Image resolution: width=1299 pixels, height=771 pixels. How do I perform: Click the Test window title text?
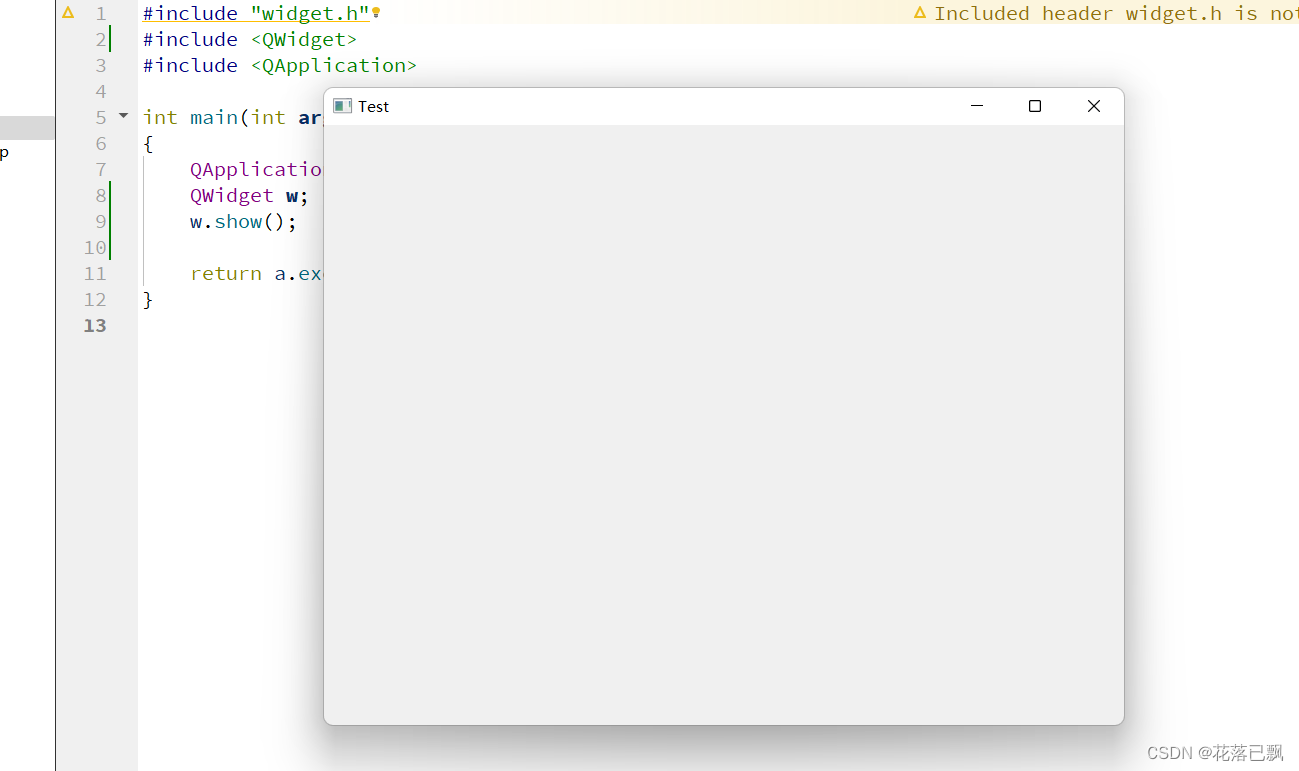[373, 106]
